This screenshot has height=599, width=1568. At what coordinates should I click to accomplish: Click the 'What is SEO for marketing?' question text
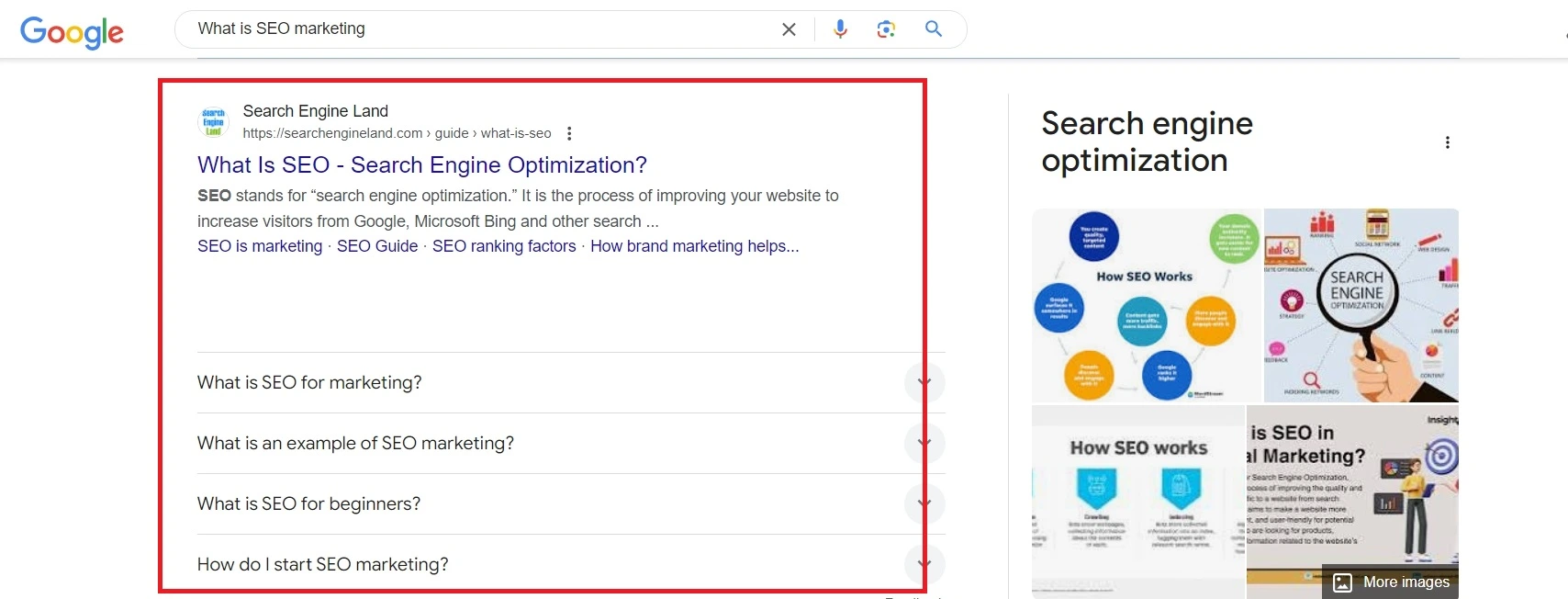(309, 382)
